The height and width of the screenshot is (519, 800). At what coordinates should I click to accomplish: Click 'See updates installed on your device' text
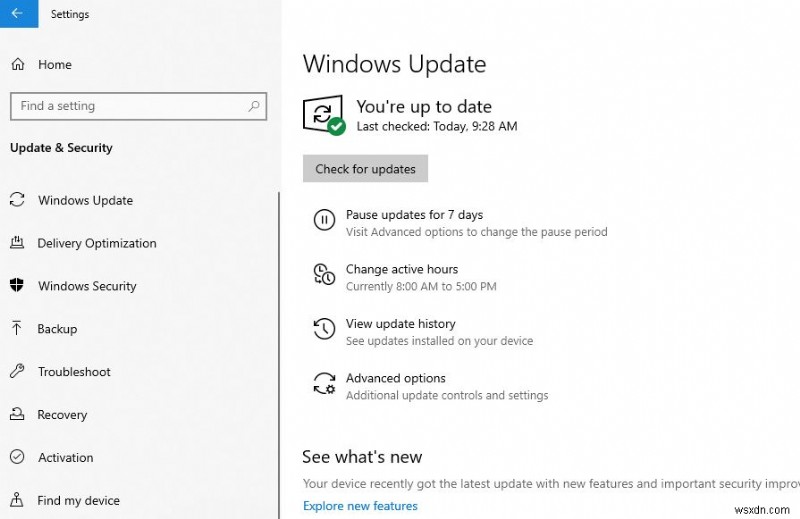(439, 341)
